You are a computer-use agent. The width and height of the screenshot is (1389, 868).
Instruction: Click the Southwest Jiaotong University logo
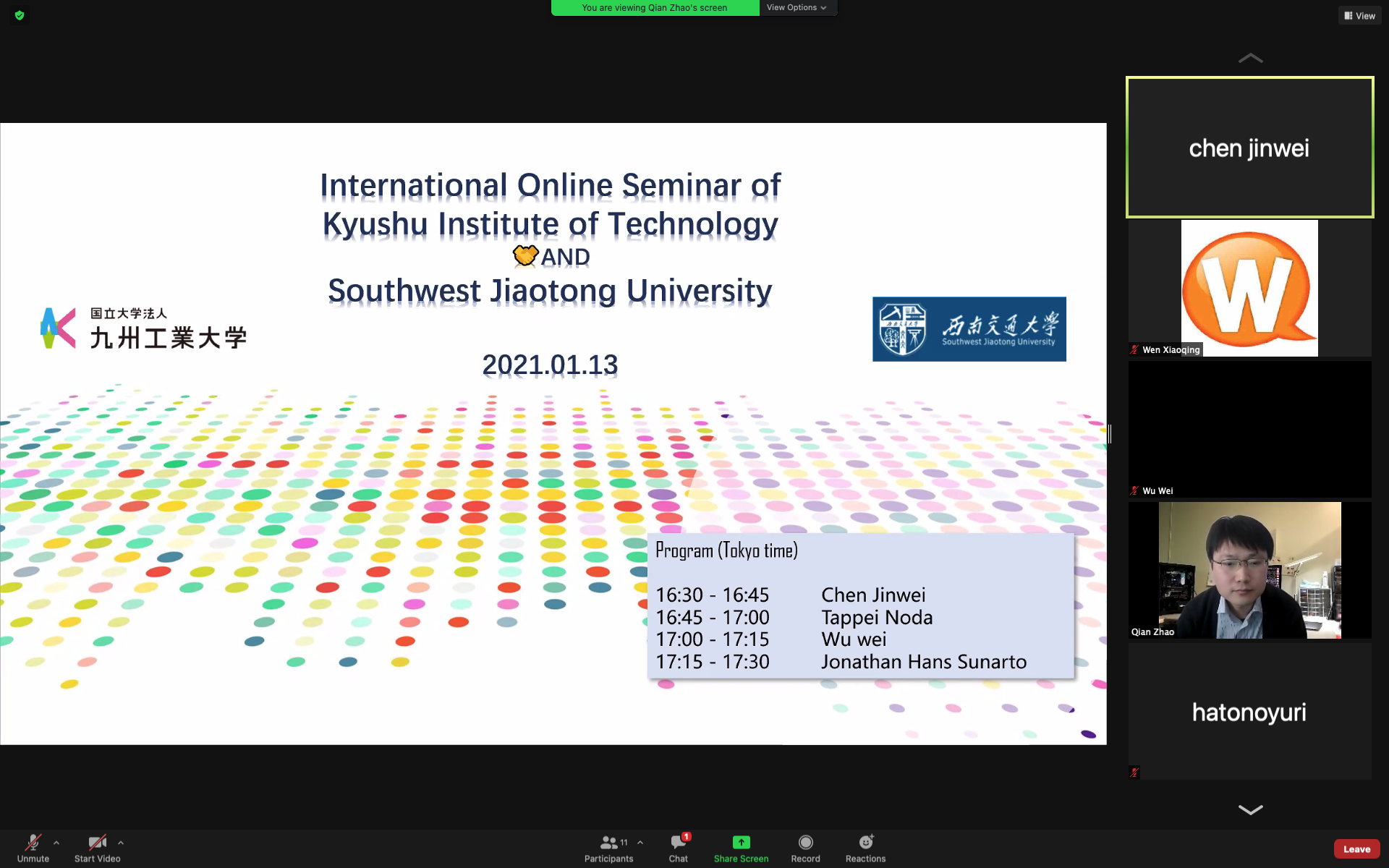pos(969,329)
